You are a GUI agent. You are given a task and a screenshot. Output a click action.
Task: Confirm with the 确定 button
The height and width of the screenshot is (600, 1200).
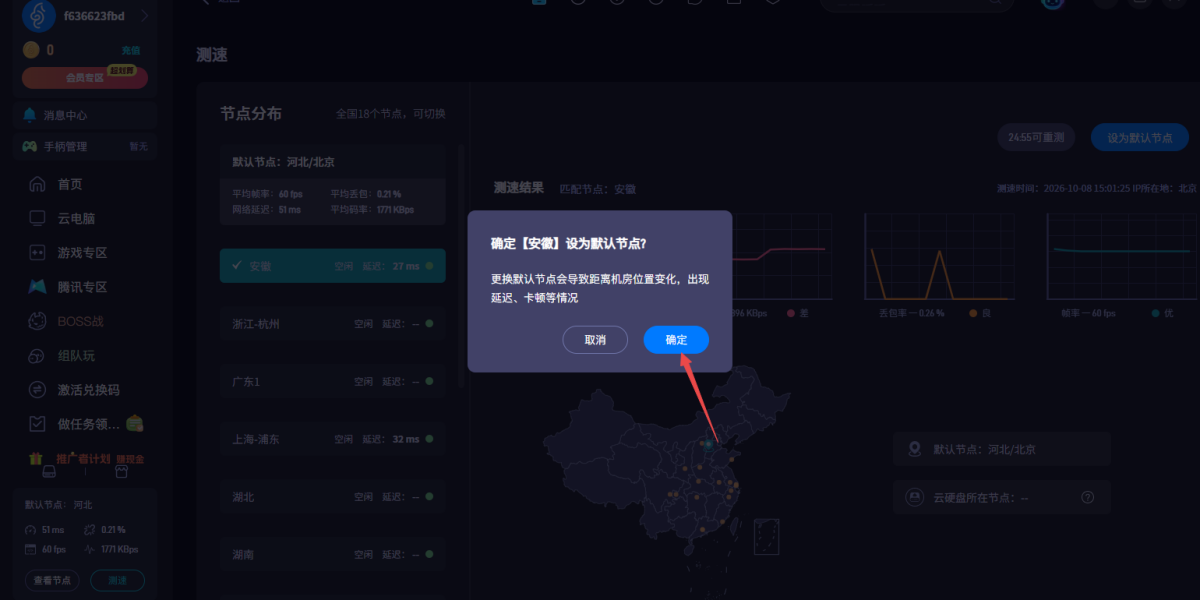[x=676, y=340]
